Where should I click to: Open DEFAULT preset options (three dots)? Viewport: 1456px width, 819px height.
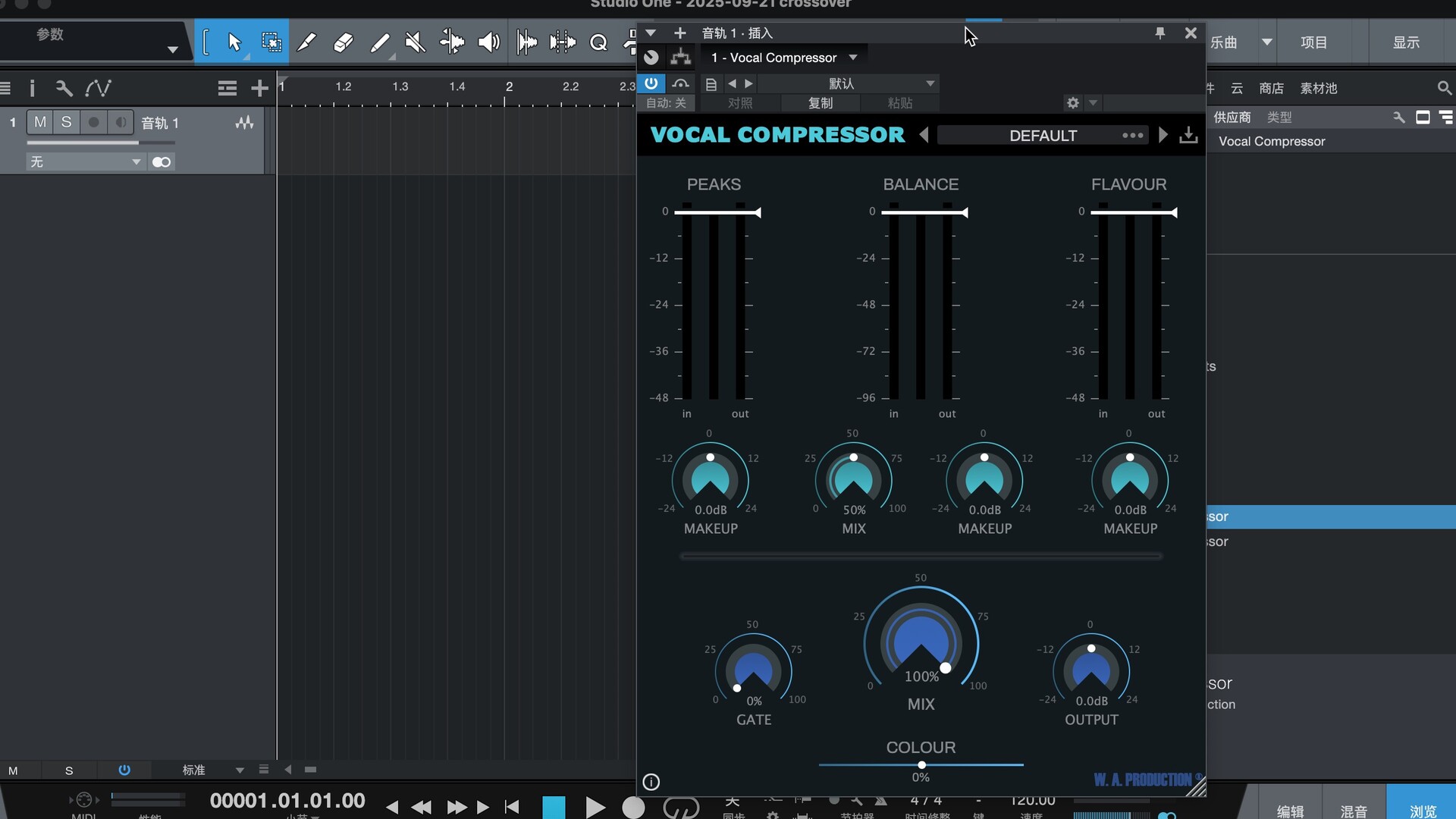pyautogui.click(x=1133, y=135)
